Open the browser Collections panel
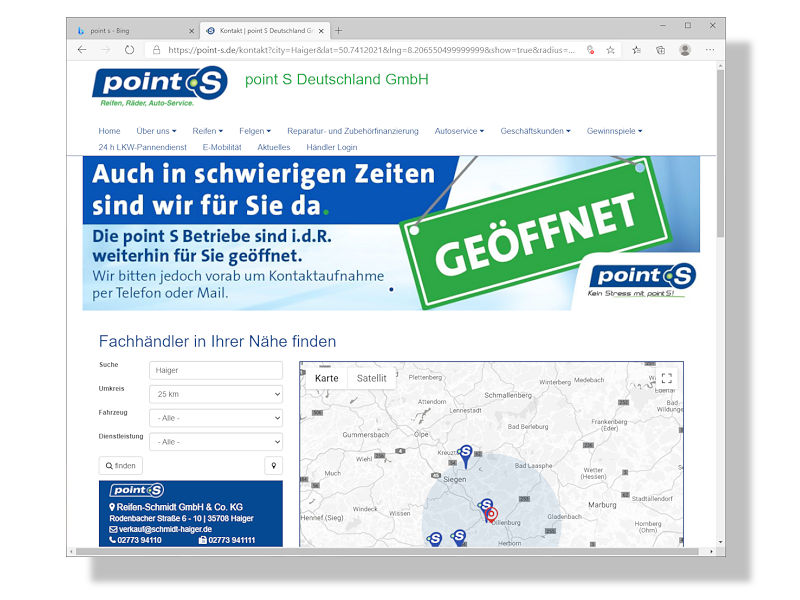 (x=660, y=50)
